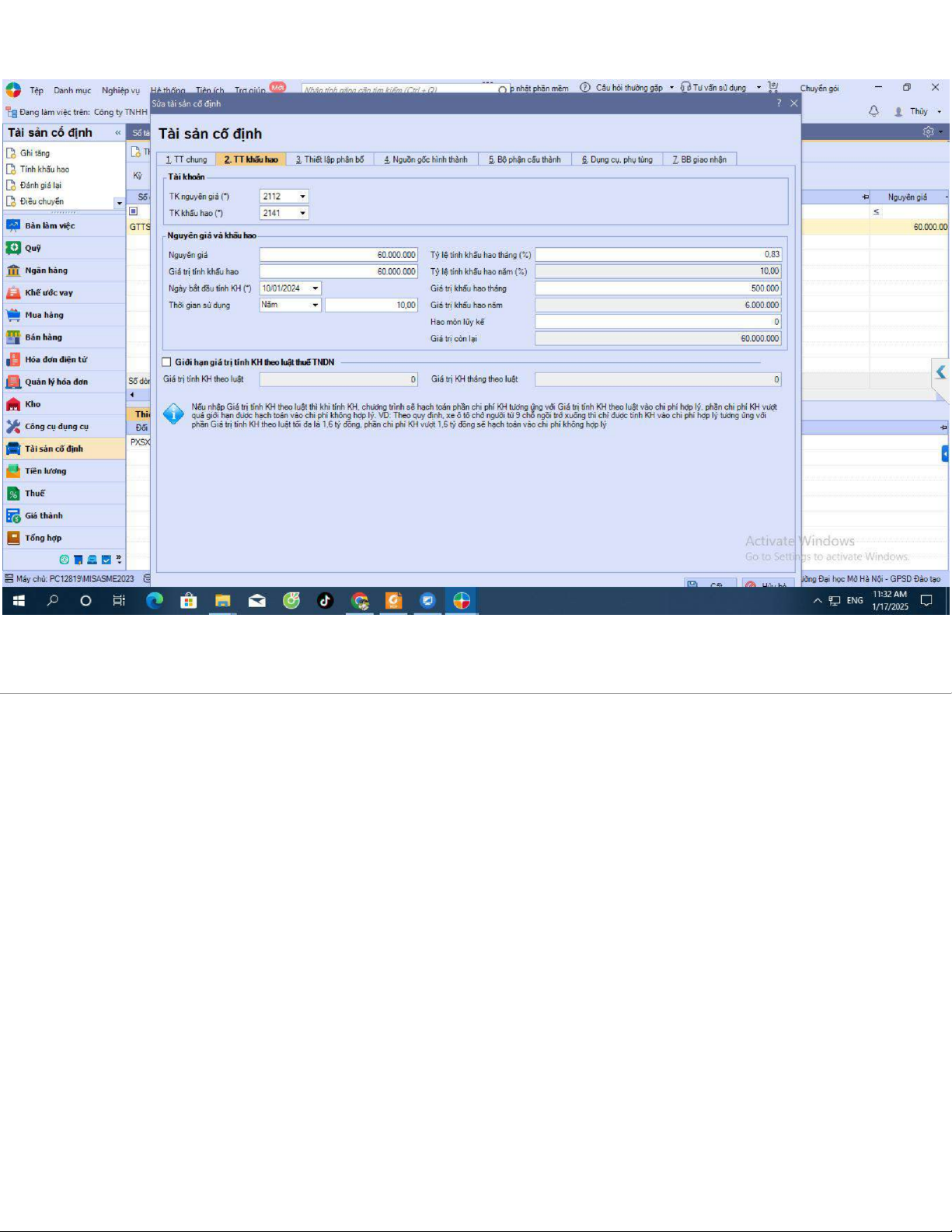Switch to Nguồn gốc hình thành tab

coord(426,159)
